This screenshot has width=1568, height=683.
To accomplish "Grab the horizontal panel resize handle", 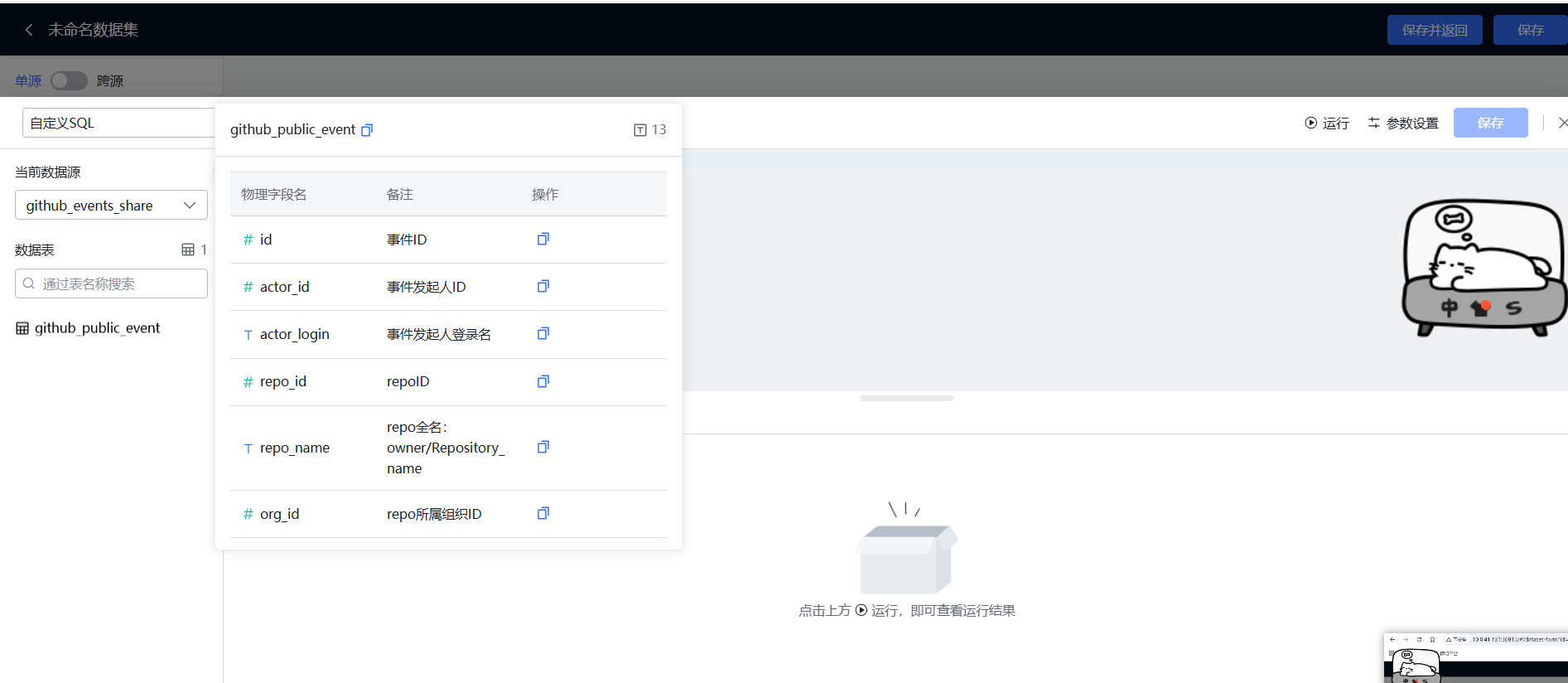I will (907, 399).
